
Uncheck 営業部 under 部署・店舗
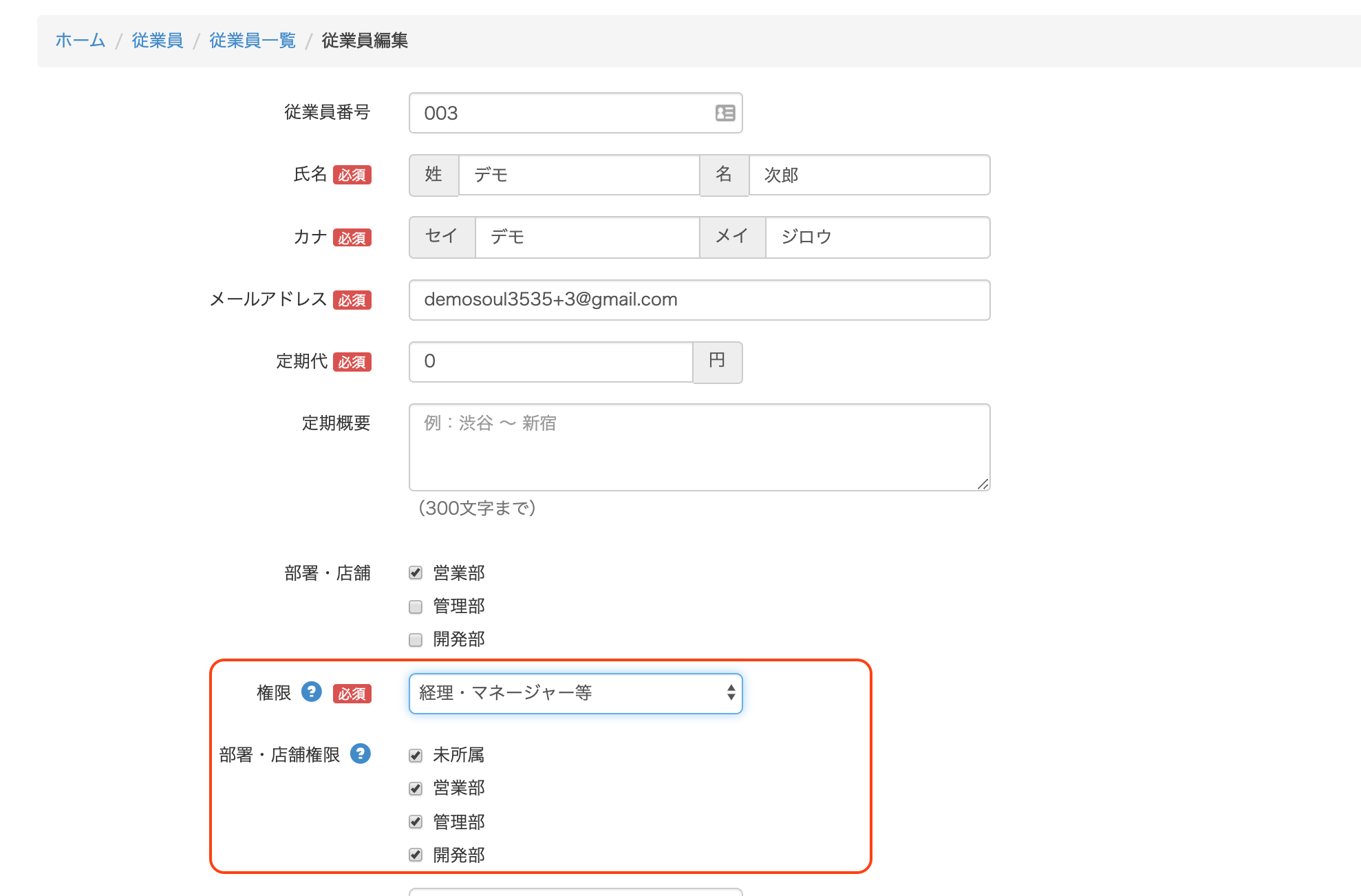point(416,573)
